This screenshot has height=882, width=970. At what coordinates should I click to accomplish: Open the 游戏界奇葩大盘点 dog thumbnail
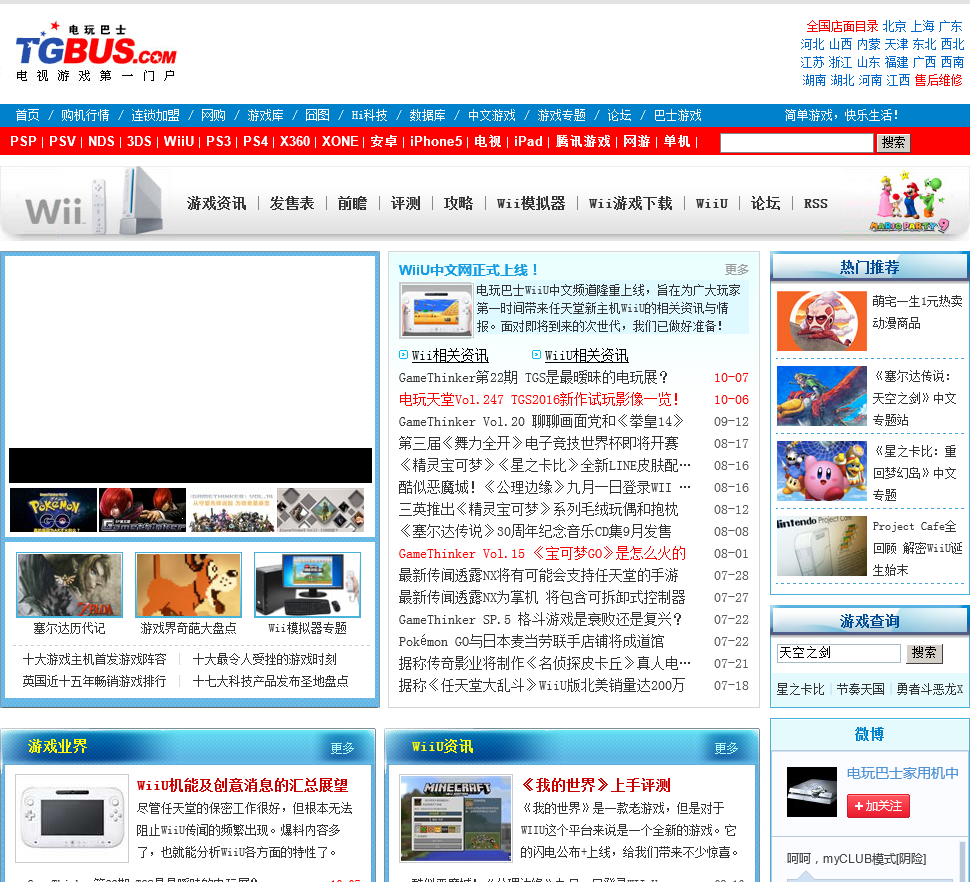tap(188, 585)
